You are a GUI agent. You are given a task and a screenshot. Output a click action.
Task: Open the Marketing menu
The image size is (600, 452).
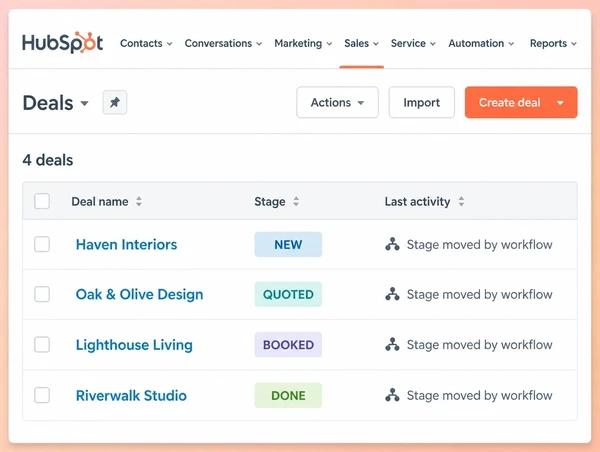tap(303, 43)
